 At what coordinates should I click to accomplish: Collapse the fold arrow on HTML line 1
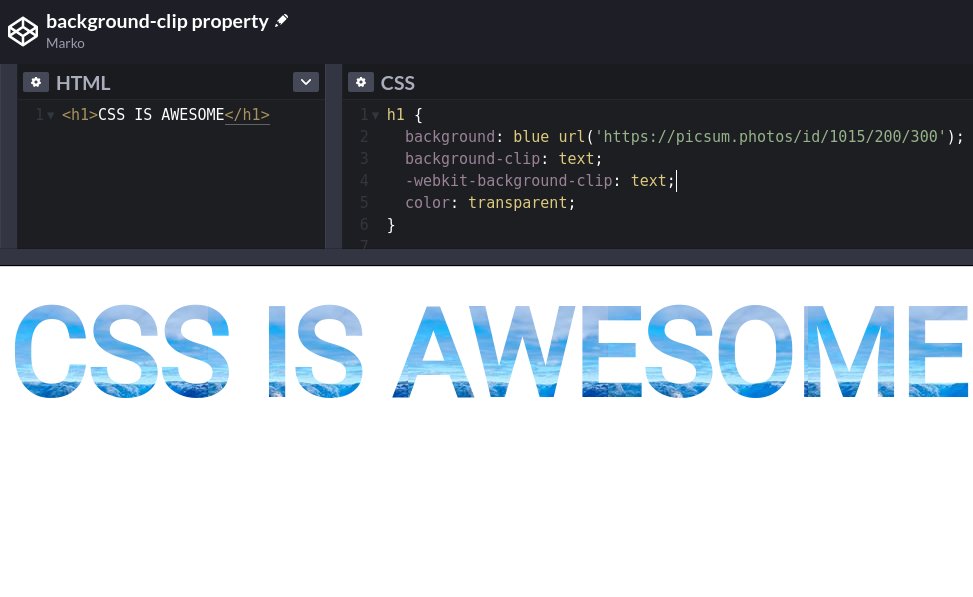(x=50, y=115)
